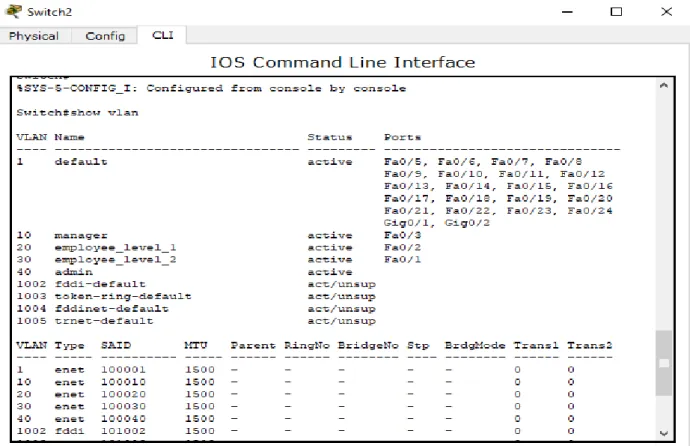Open the Config tab
This screenshot has width=690, height=446.
(x=105, y=36)
